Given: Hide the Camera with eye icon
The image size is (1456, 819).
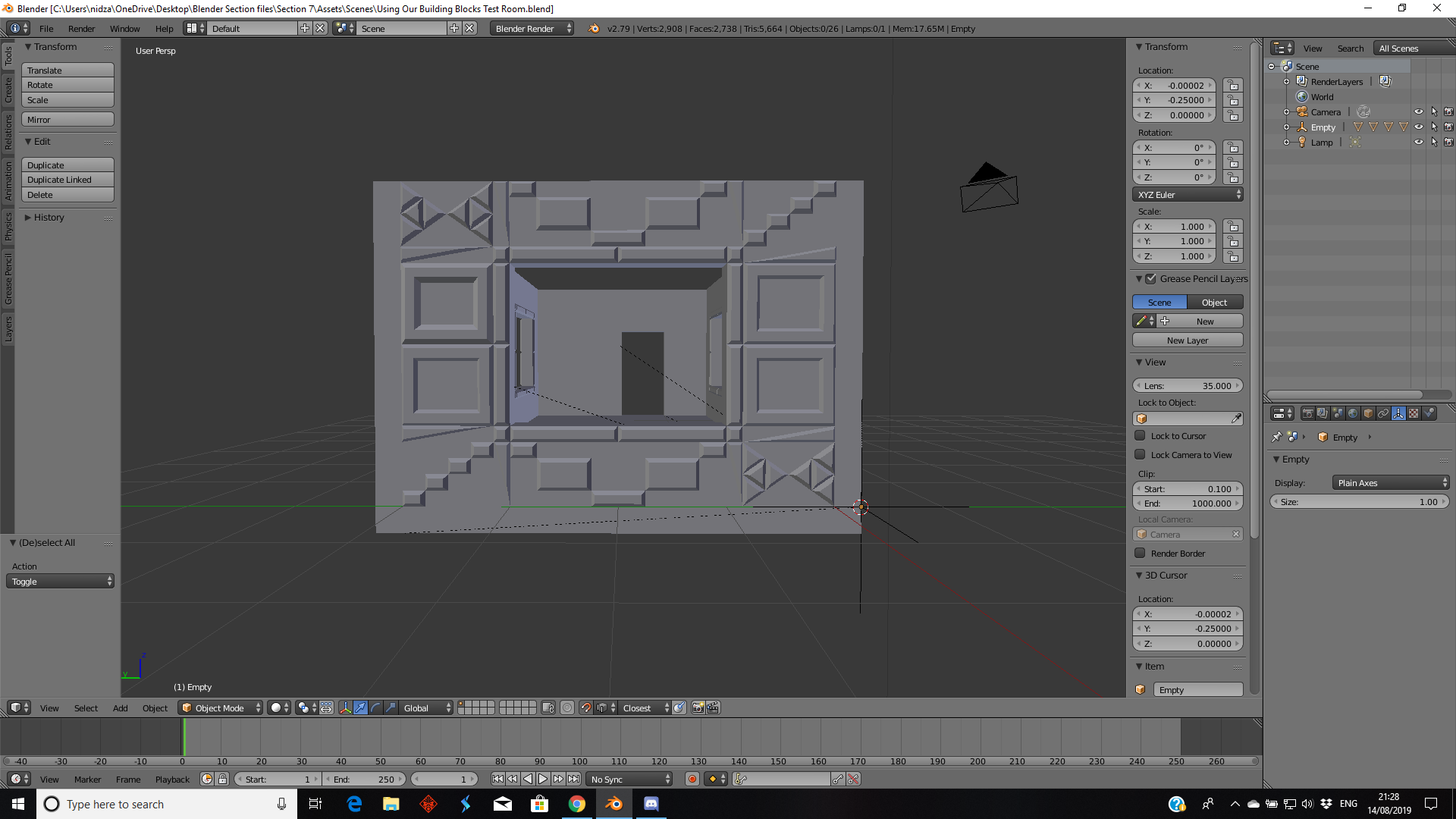Looking at the screenshot, I should pos(1418,112).
